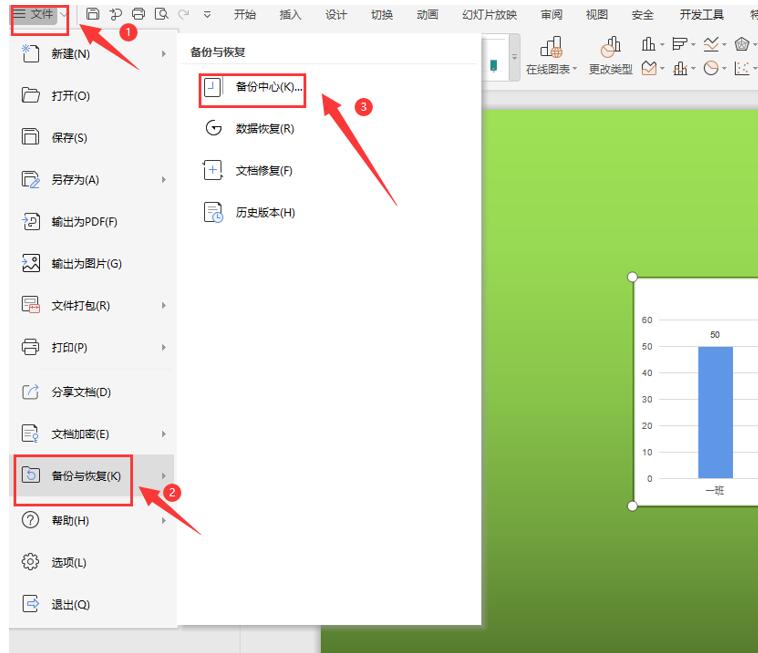Screen dimensions: 758x653
Task: Switch to the 插入 ribbon tab
Action: (x=290, y=15)
